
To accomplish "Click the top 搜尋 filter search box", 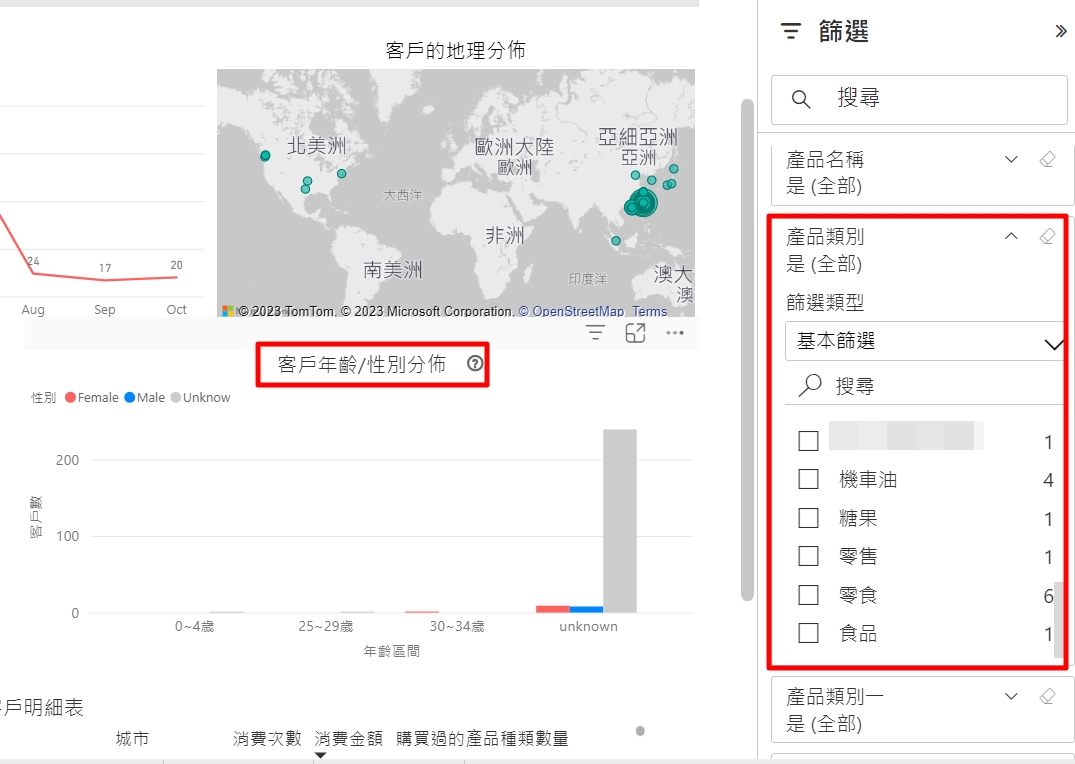I will (x=919, y=99).
